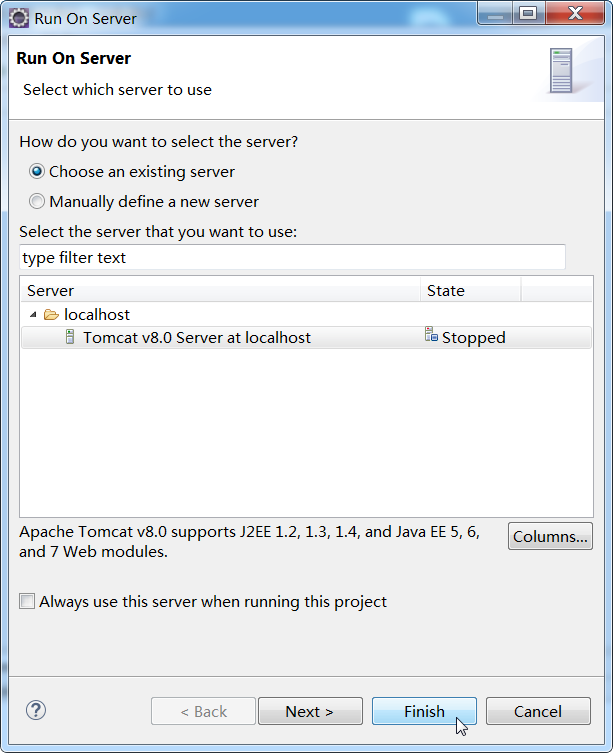
Task: Focus the type filter text field
Action: pos(292,257)
